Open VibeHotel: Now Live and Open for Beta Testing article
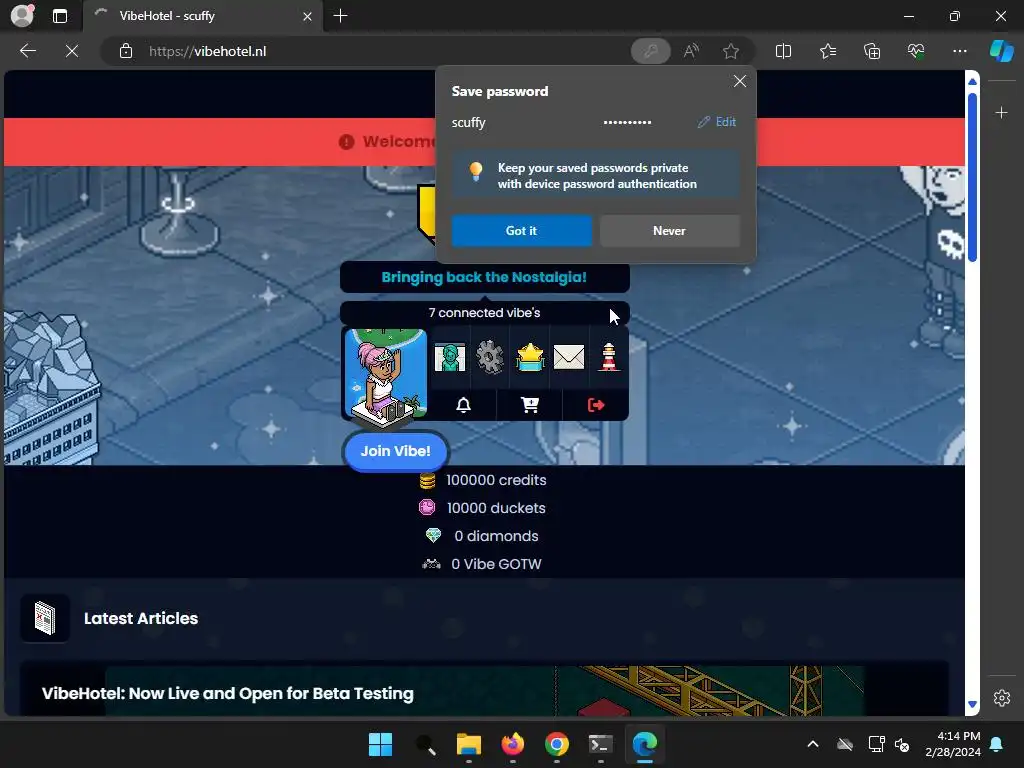This screenshot has width=1024, height=768. [x=228, y=694]
